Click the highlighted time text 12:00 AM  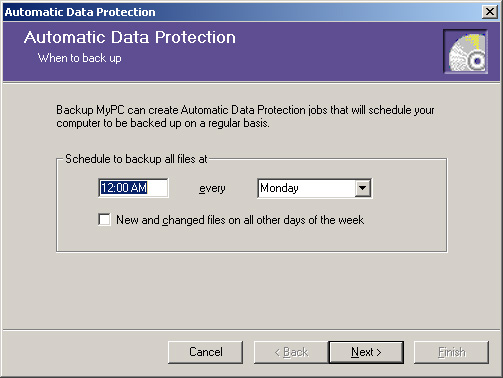pyautogui.click(x=124, y=188)
